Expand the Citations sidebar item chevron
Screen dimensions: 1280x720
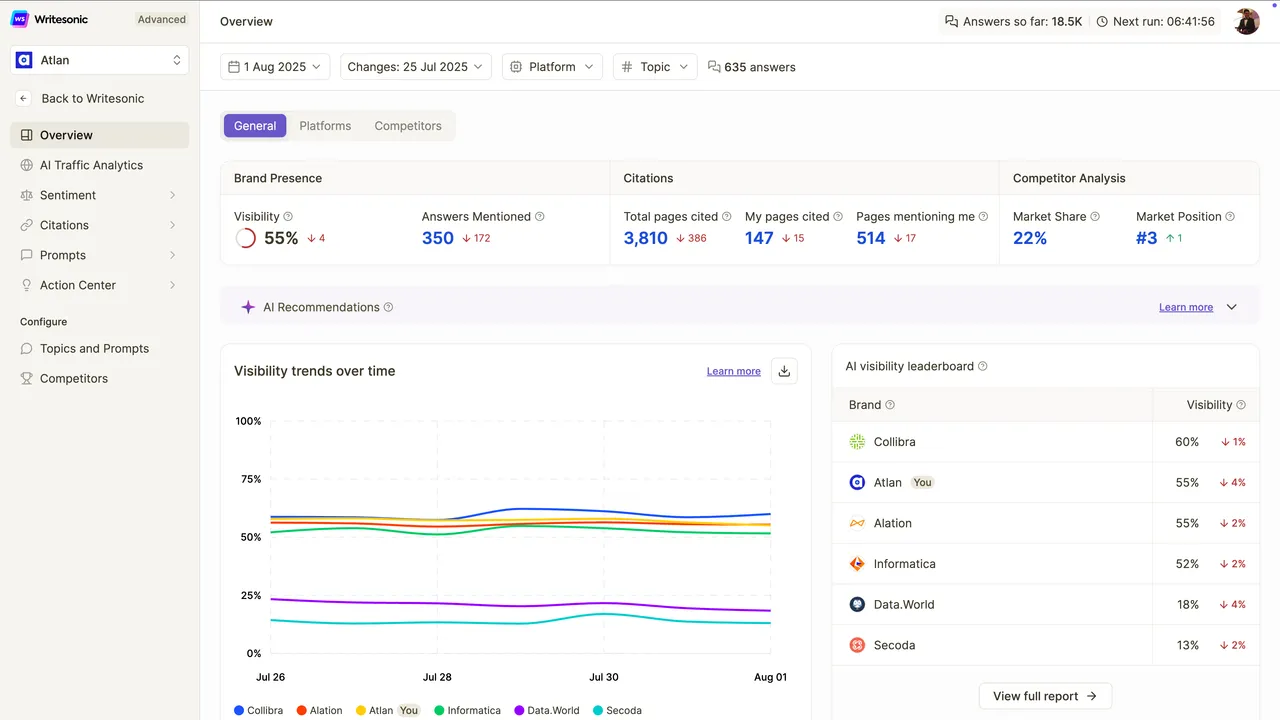point(172,225)
